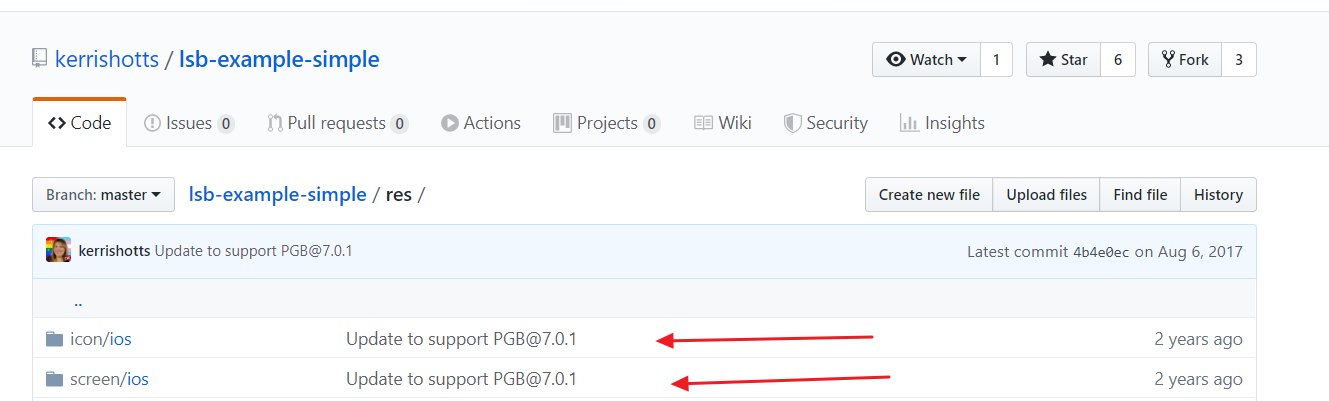Click the Upload files button
This screenshot has height=401, width=1329.
click(1047, 195)
